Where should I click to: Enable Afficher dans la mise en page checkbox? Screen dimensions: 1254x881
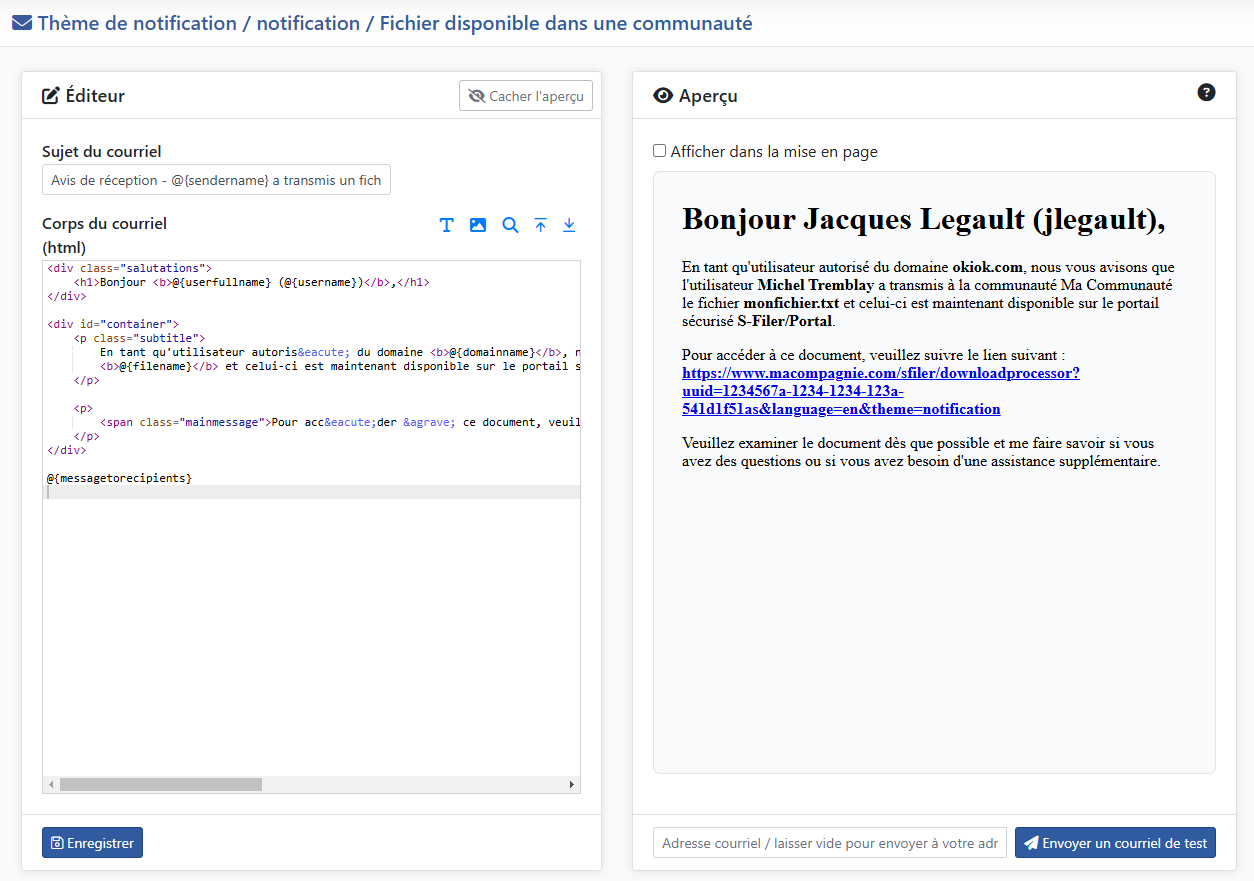click(x=659, y=151)
